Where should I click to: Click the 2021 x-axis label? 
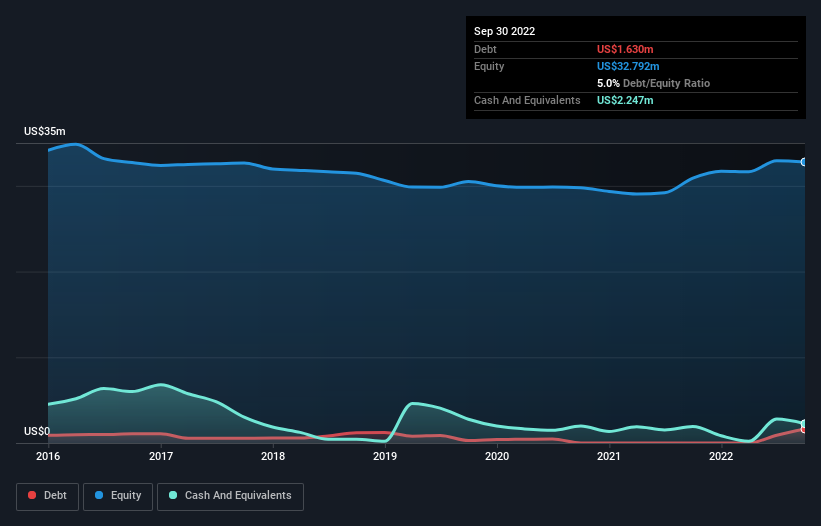click(609, 456)
